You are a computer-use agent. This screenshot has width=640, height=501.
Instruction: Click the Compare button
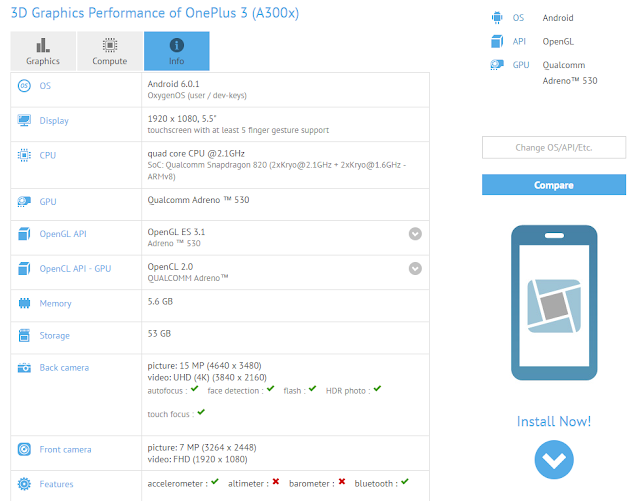[553, 185]
